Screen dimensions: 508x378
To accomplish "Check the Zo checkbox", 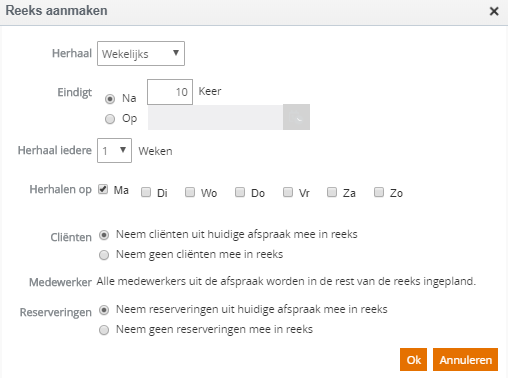I will click(x=379, y=192).
